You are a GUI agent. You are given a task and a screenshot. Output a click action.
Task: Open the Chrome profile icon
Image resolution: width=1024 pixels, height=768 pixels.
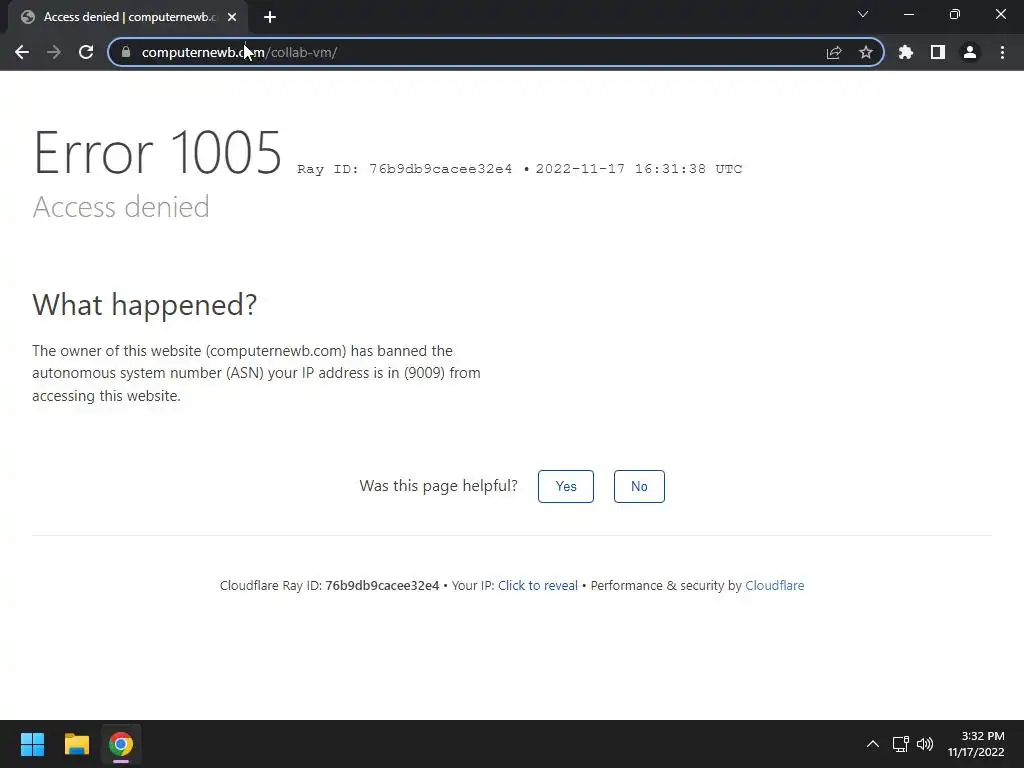tap(970, 52)
